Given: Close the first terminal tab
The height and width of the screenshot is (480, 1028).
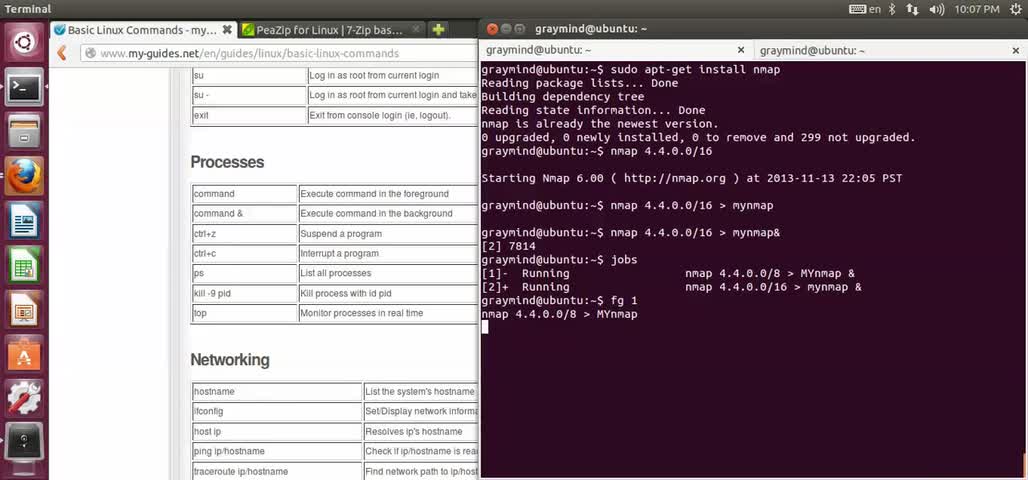Looking at the screenshot, I should point(741,50).
